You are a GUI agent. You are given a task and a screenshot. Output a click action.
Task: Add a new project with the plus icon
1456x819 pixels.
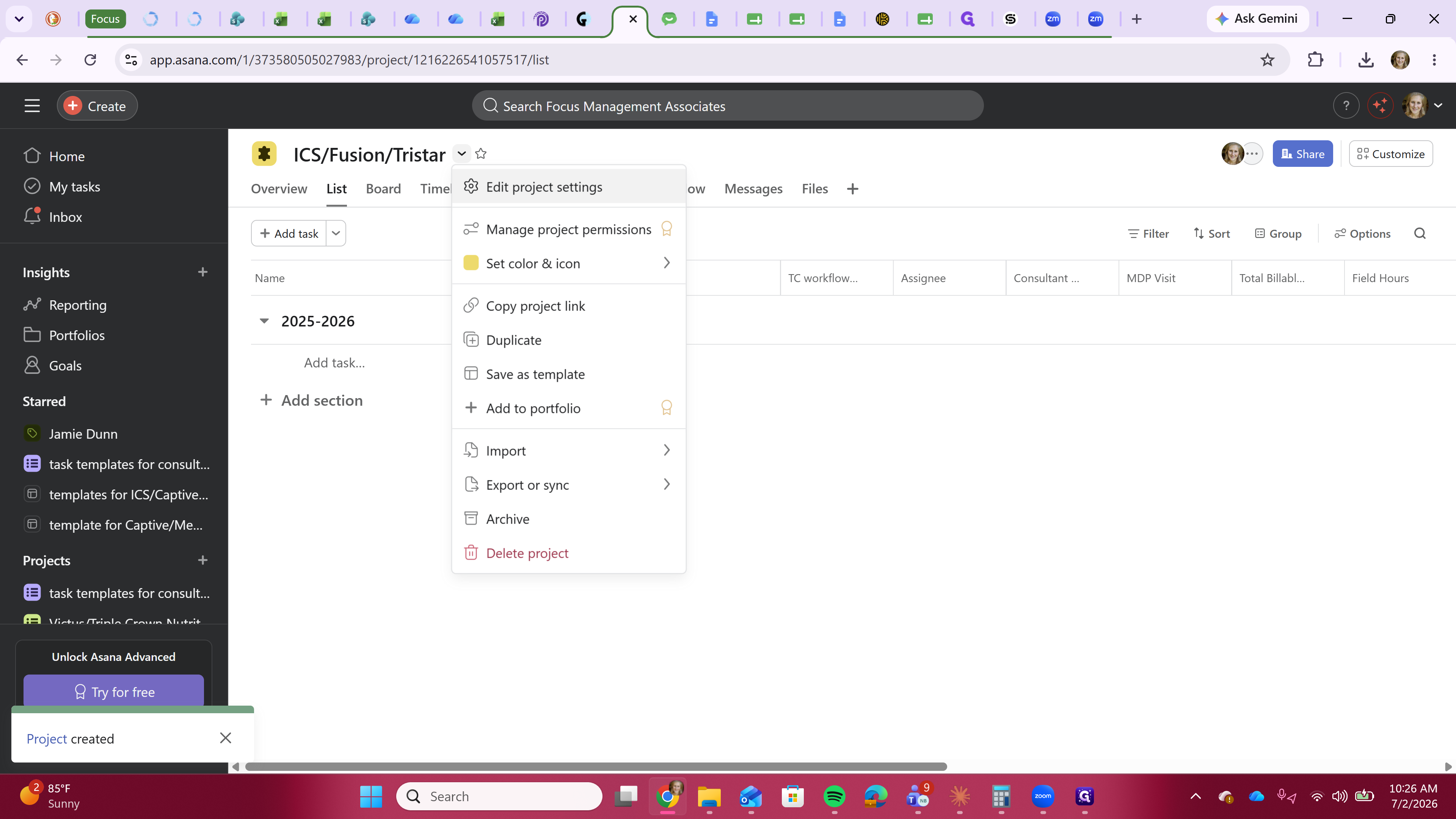[203, 561]
